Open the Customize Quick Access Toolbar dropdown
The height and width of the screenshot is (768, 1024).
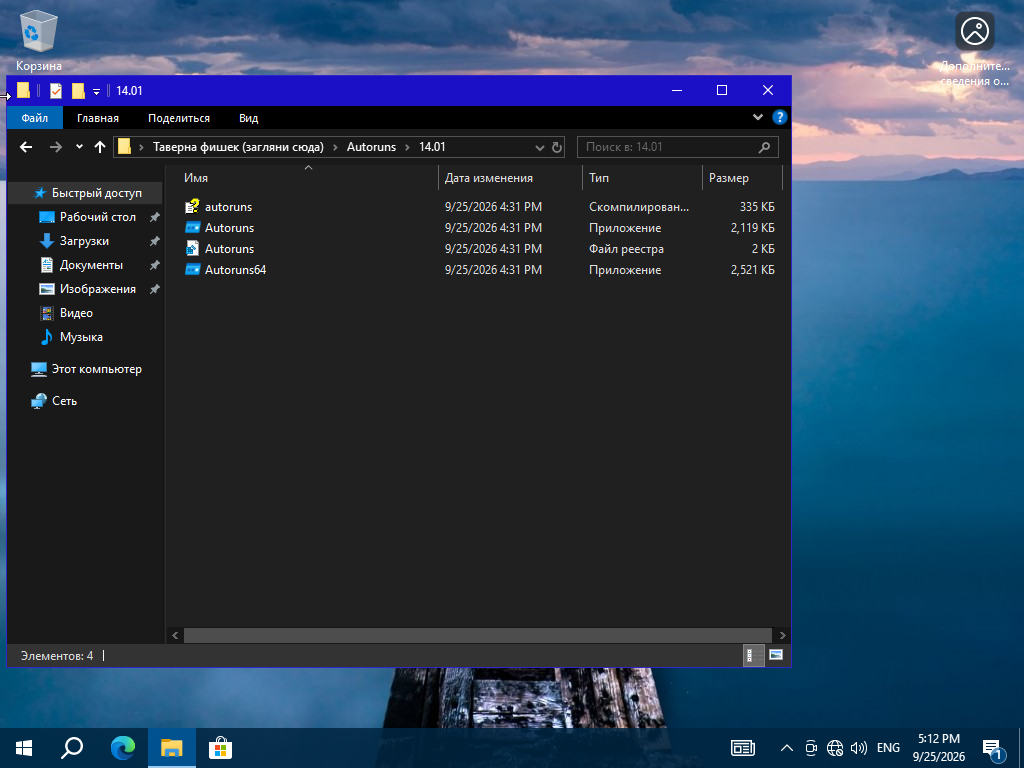pyautogui.click(x=96, y=91)
